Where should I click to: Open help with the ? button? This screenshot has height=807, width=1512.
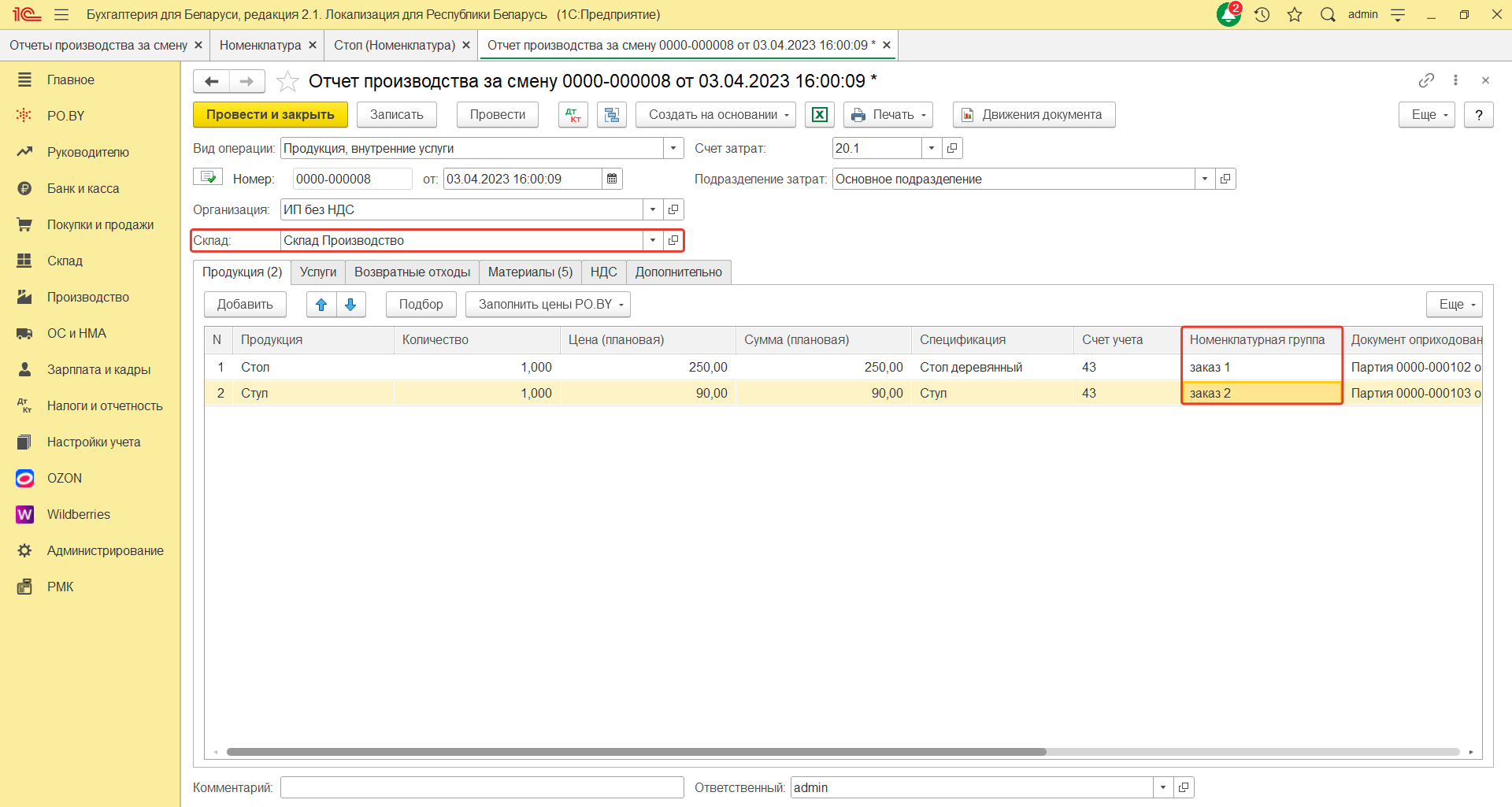point(1479,115)
